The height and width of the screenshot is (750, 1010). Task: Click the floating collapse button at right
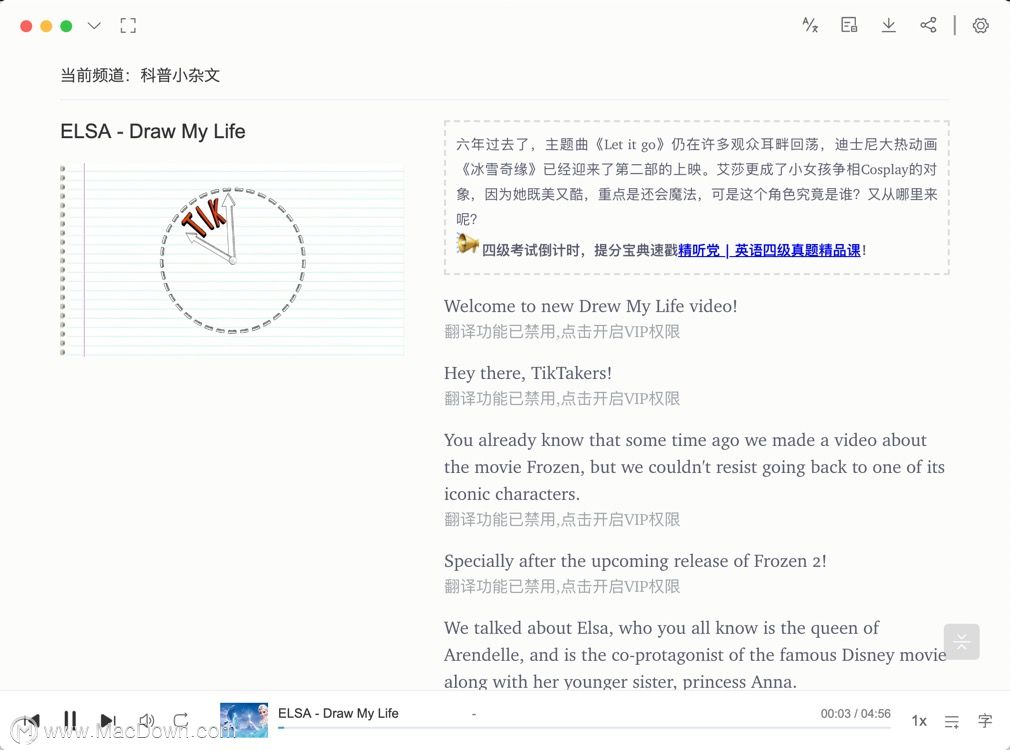(962, 642)
